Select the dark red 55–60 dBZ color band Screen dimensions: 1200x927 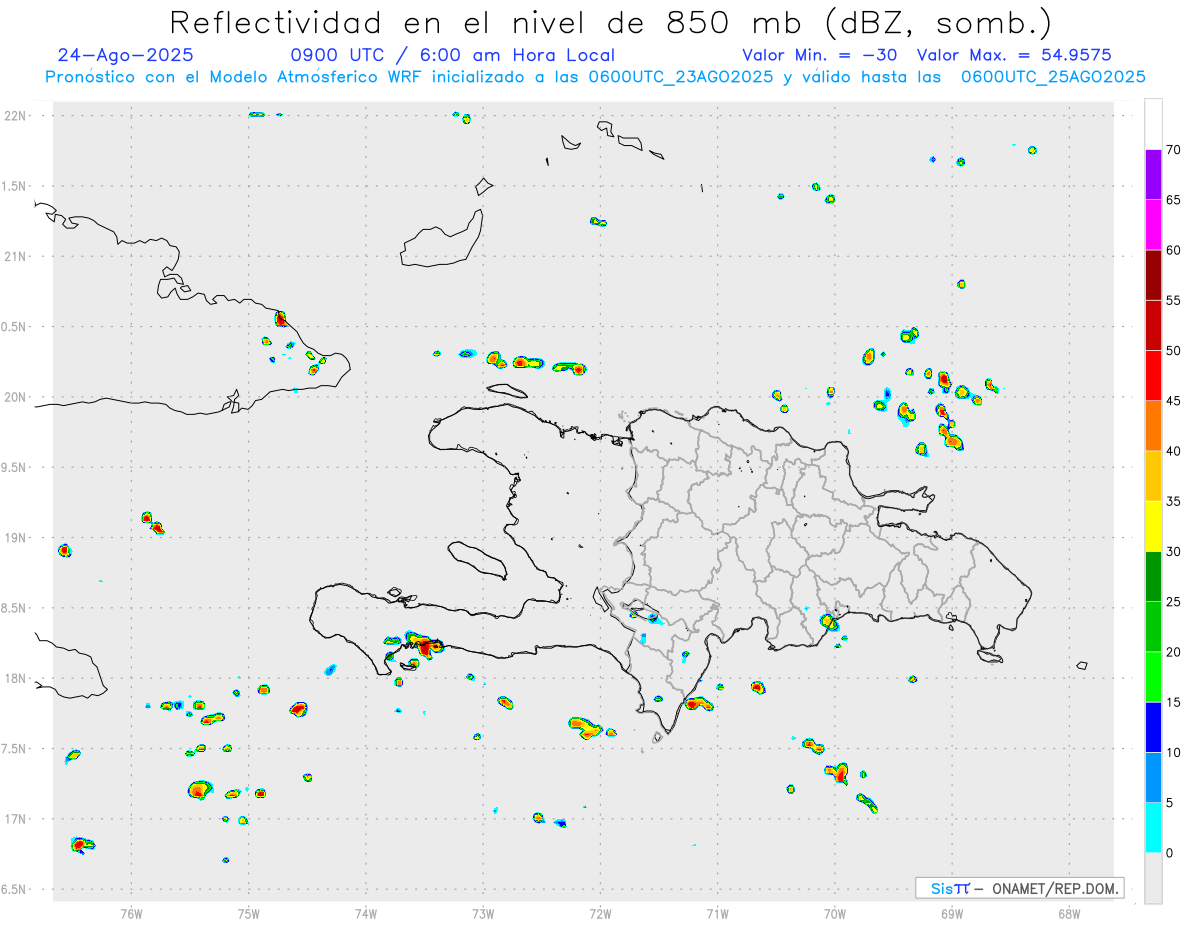tap(1153, 275)
